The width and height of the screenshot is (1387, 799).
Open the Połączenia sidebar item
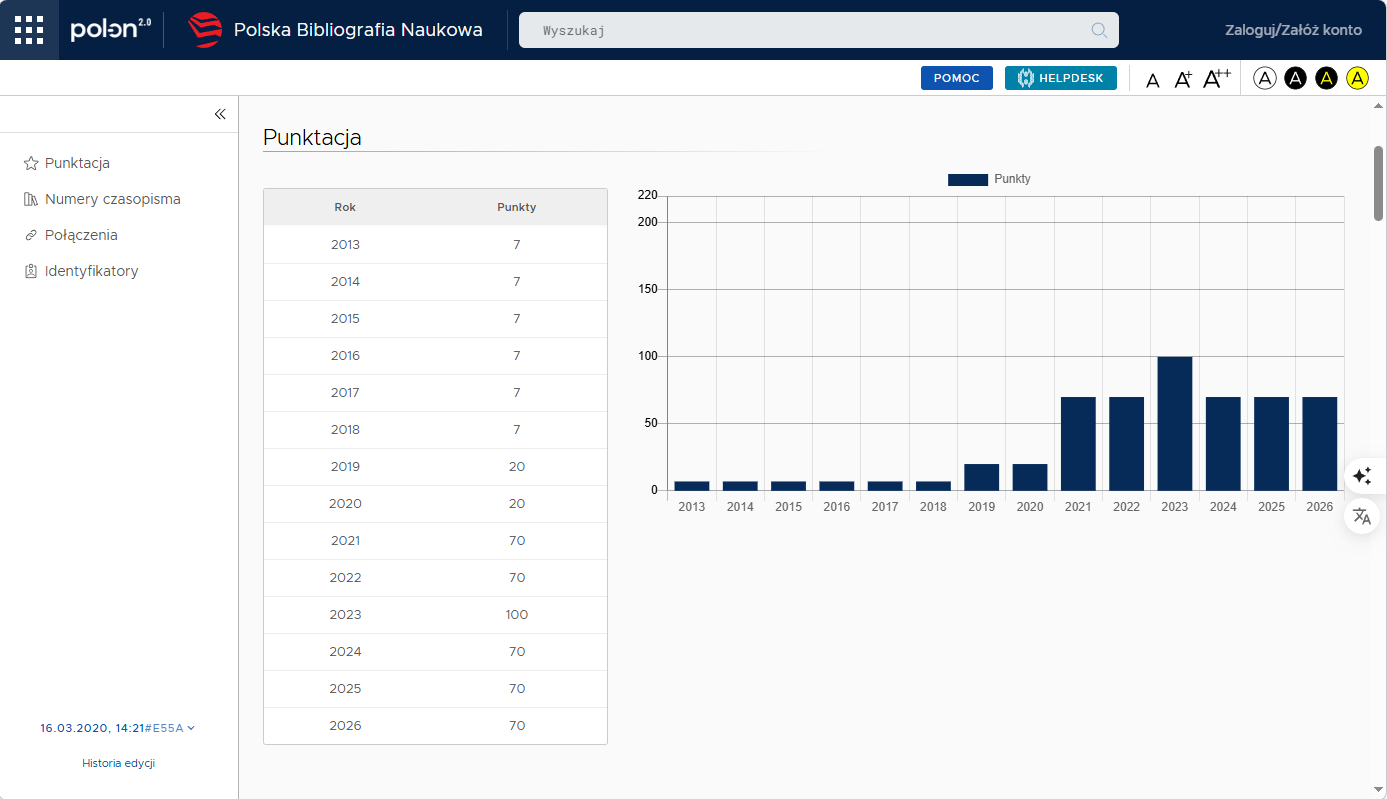click(81, 235)
